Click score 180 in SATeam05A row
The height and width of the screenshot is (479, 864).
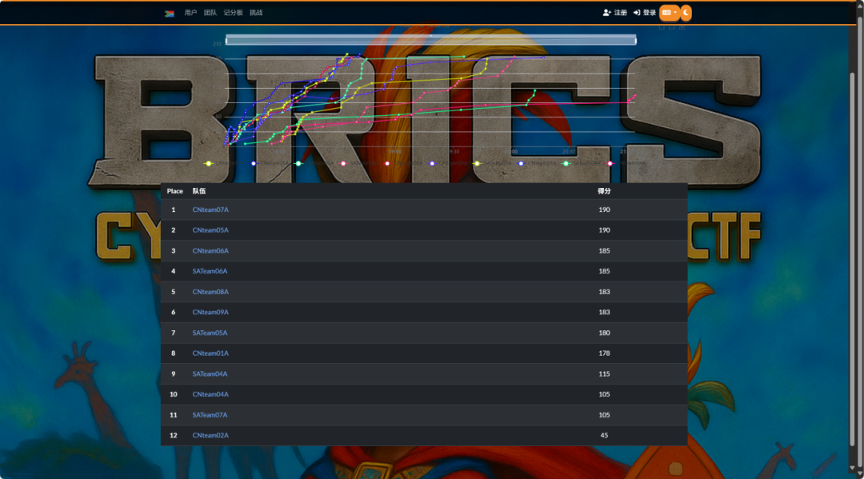point(604,333)
